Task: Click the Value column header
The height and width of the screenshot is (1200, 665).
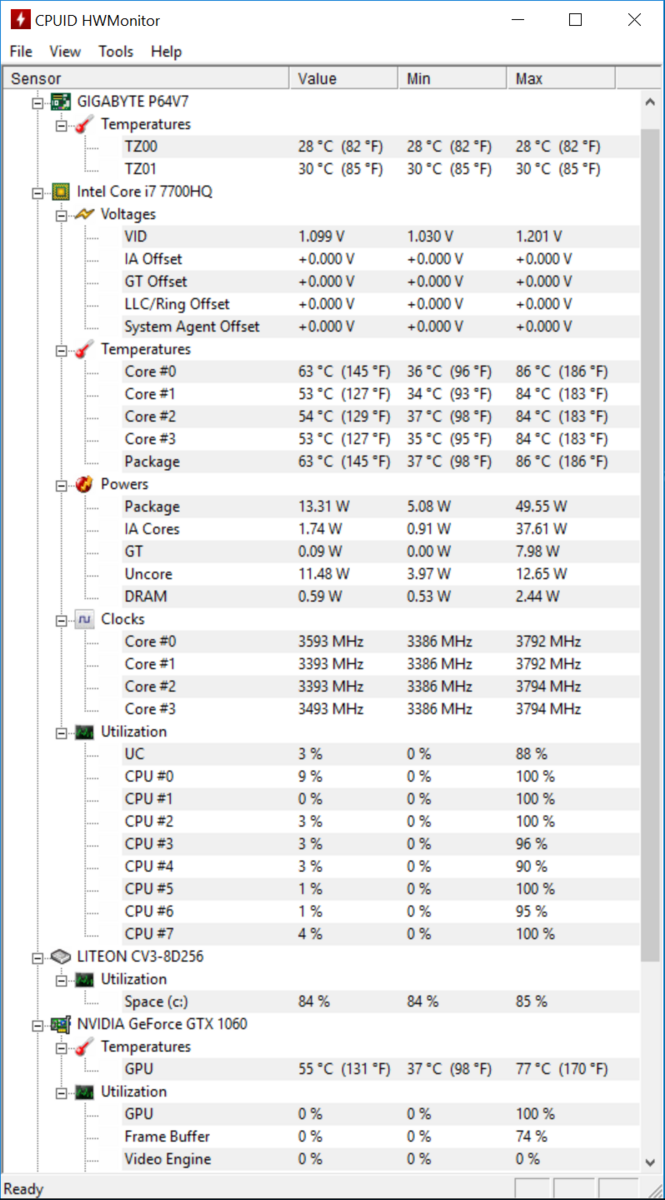Action: (344, 78)
